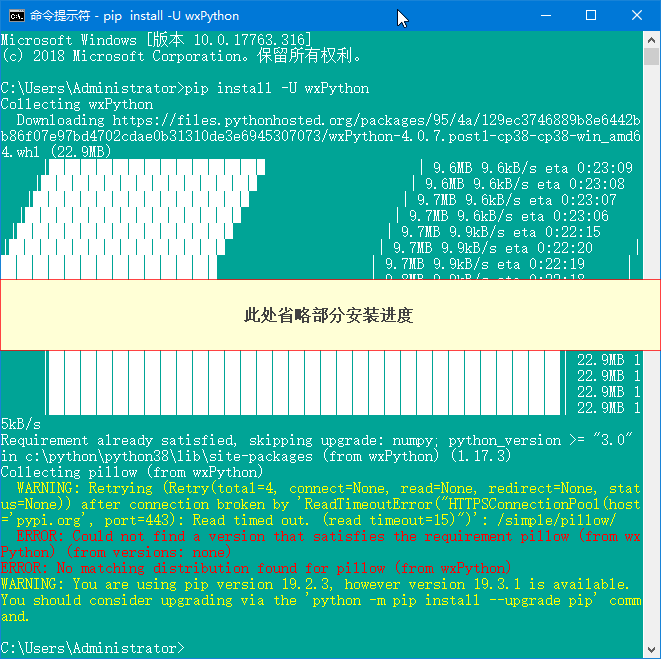Click the '5kB/s' text line
661x659 pixels.
(x=21, y=424)
